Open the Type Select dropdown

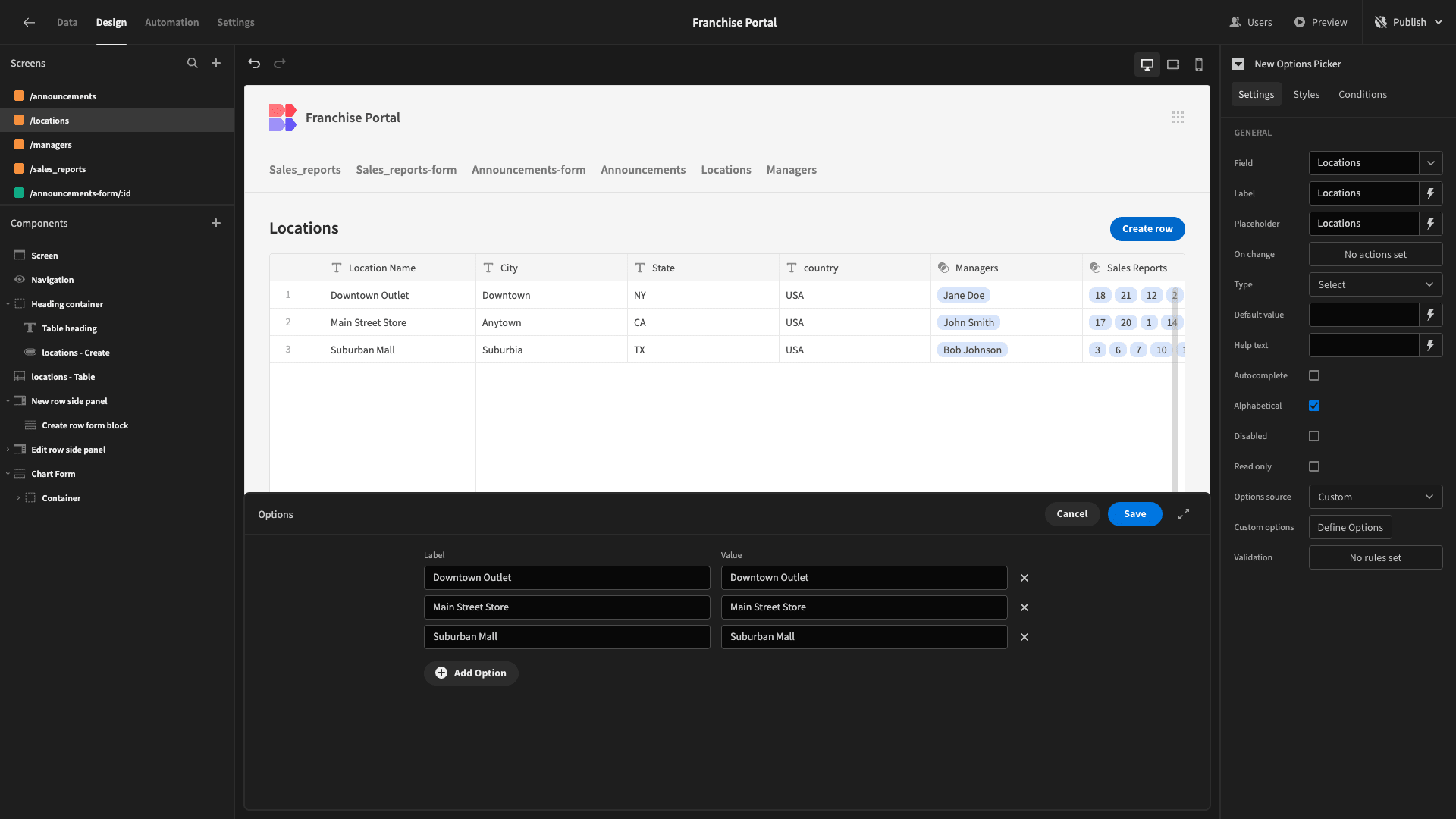(1376, 284)
